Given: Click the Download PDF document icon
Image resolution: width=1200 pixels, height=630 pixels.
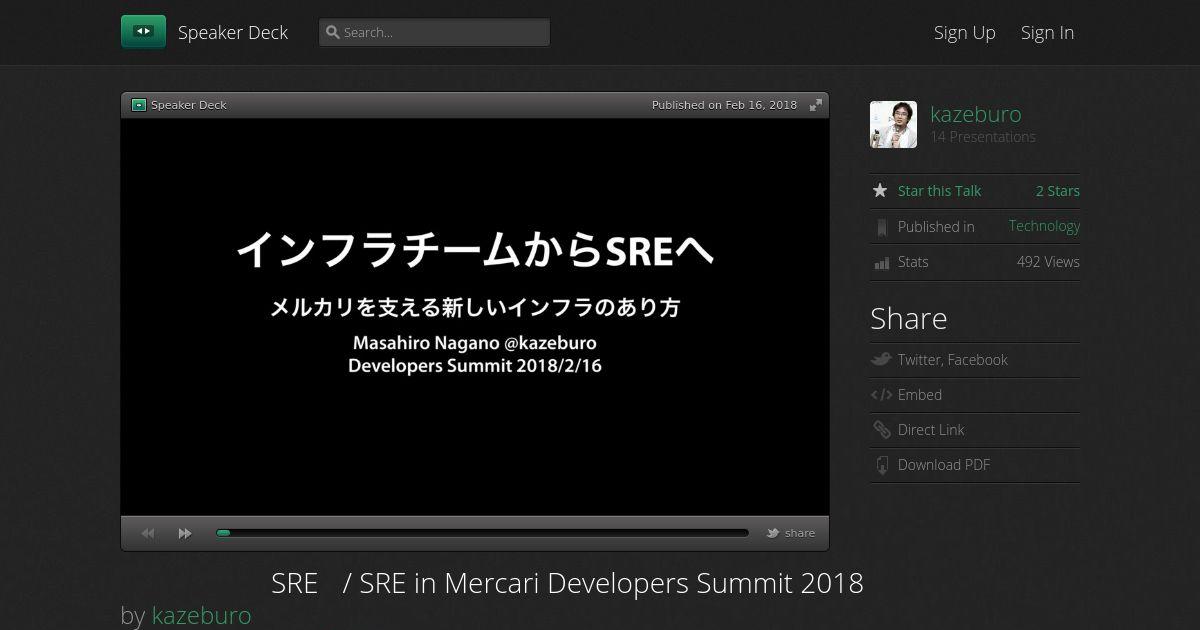Looking at the screenshot, I should click(881, 465).
